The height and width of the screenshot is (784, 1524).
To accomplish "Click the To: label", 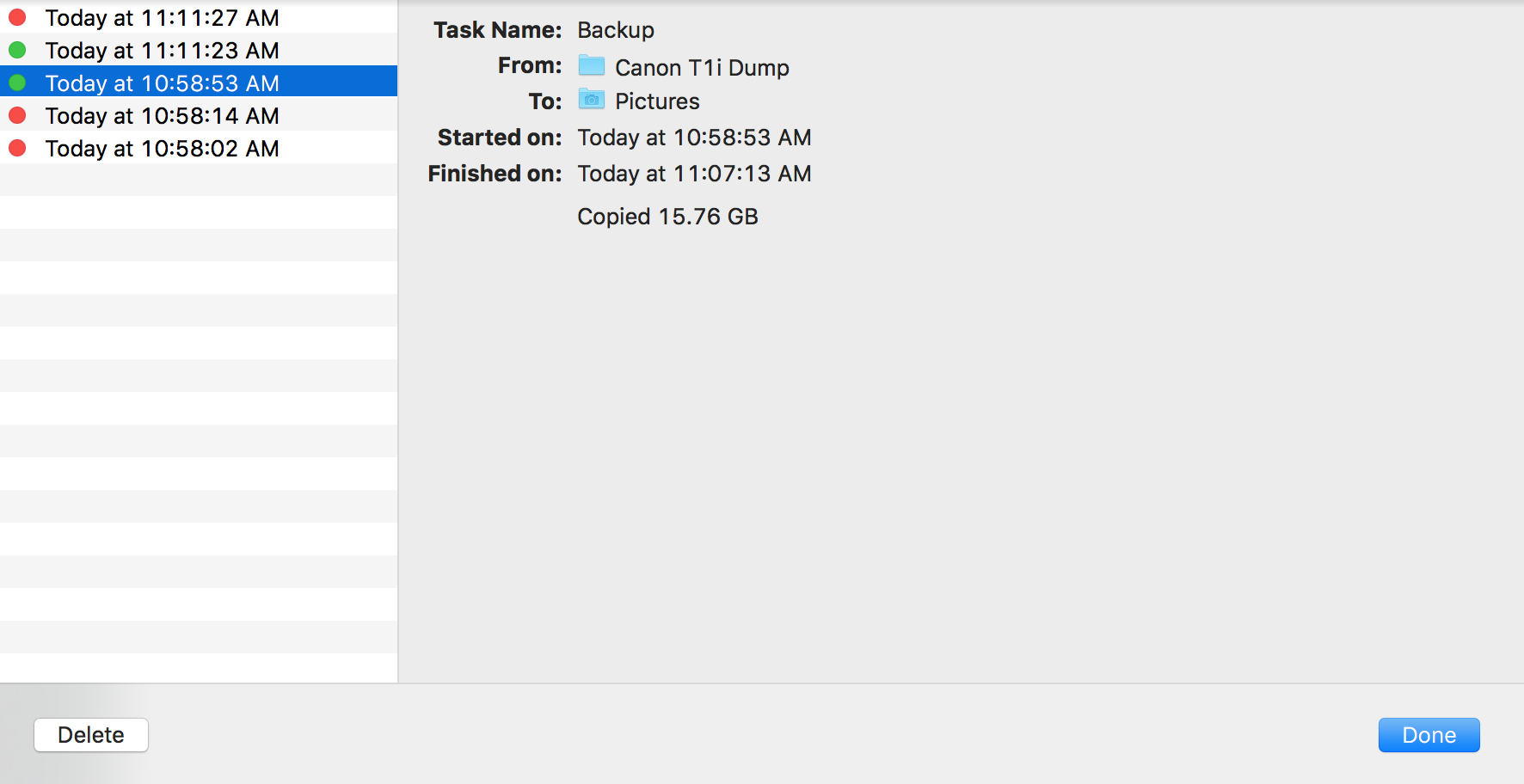I will (545, 101).
